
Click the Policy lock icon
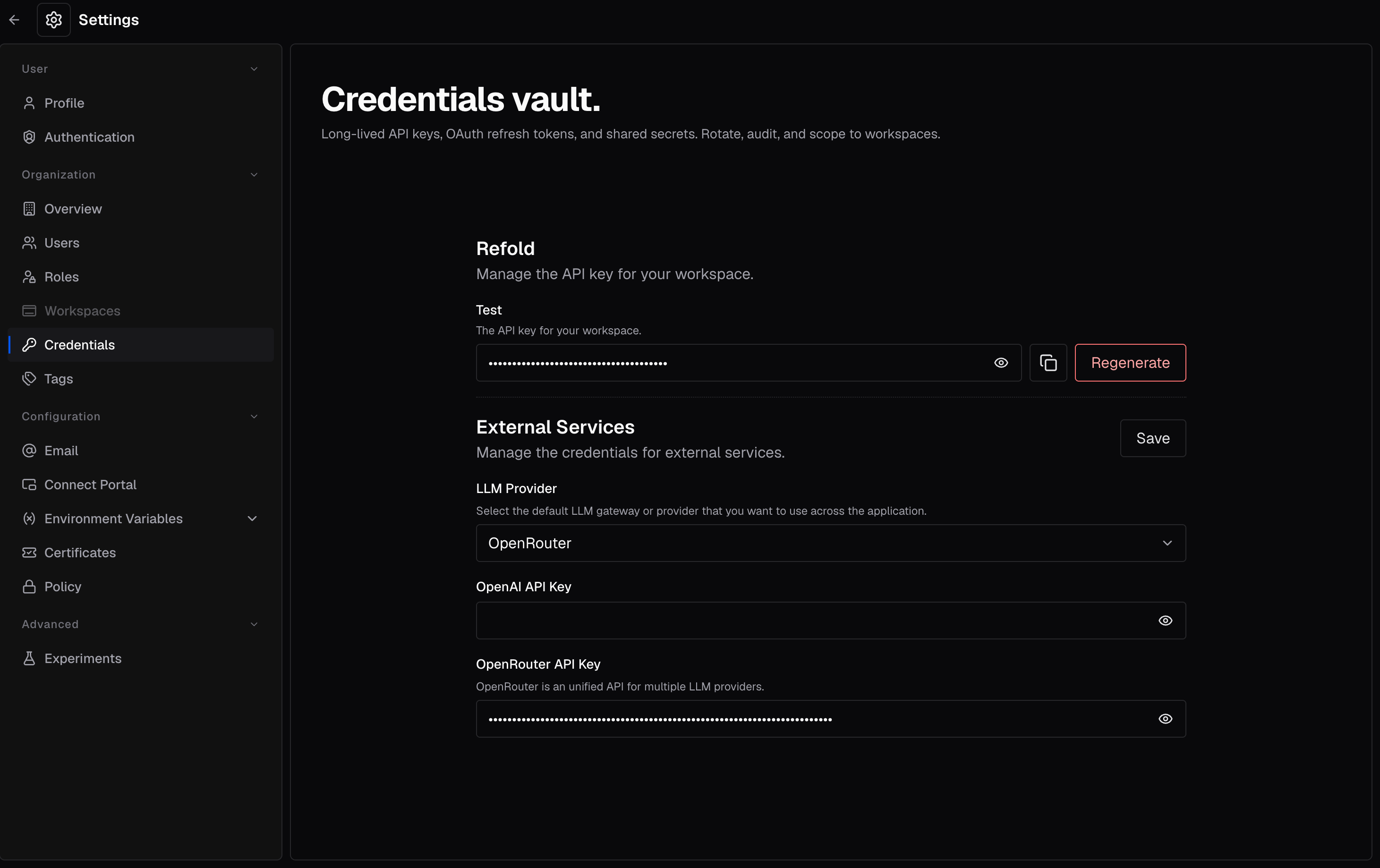[x=29, y=587]
